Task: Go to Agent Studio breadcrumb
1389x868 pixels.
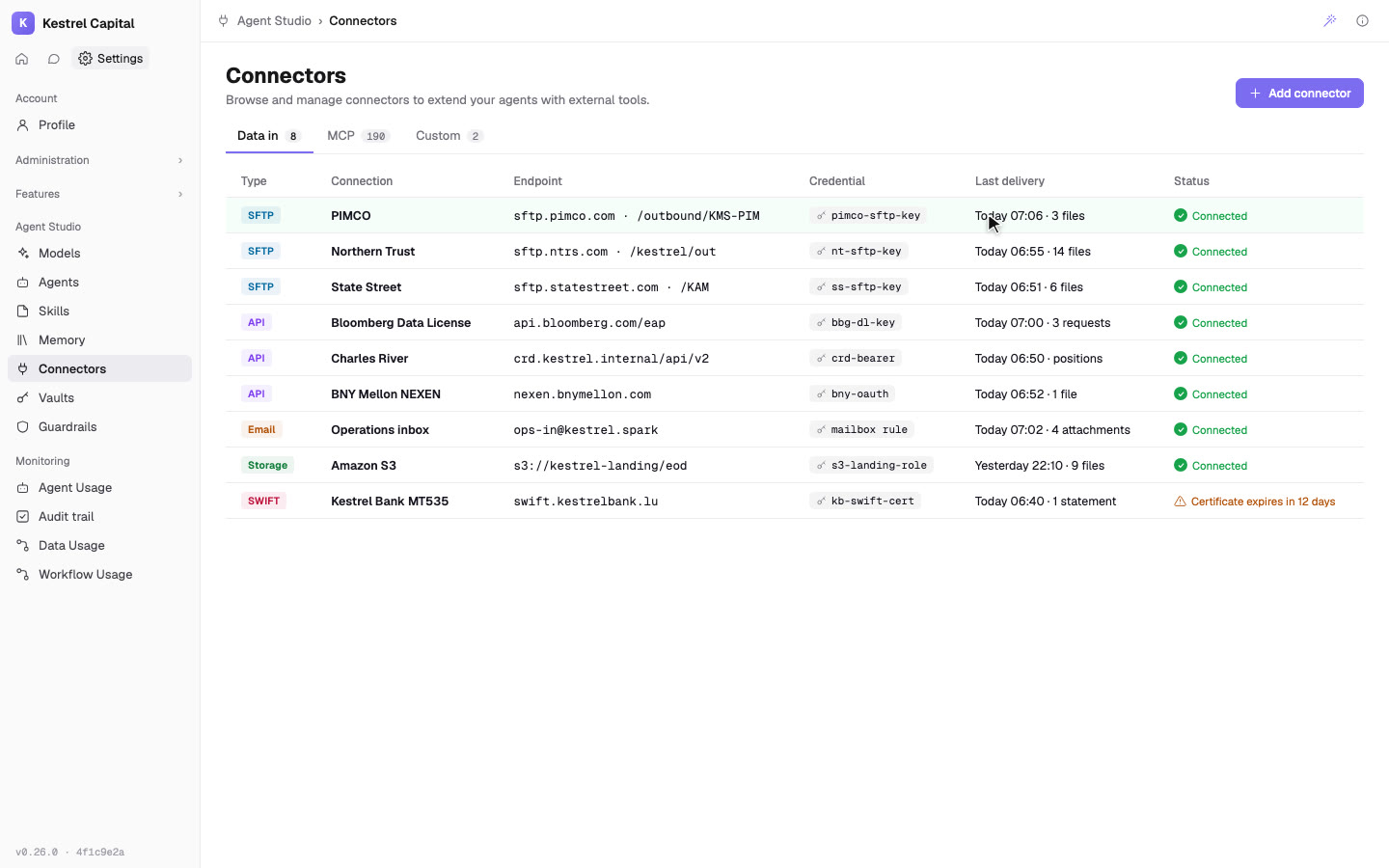Action: point(274,20)
